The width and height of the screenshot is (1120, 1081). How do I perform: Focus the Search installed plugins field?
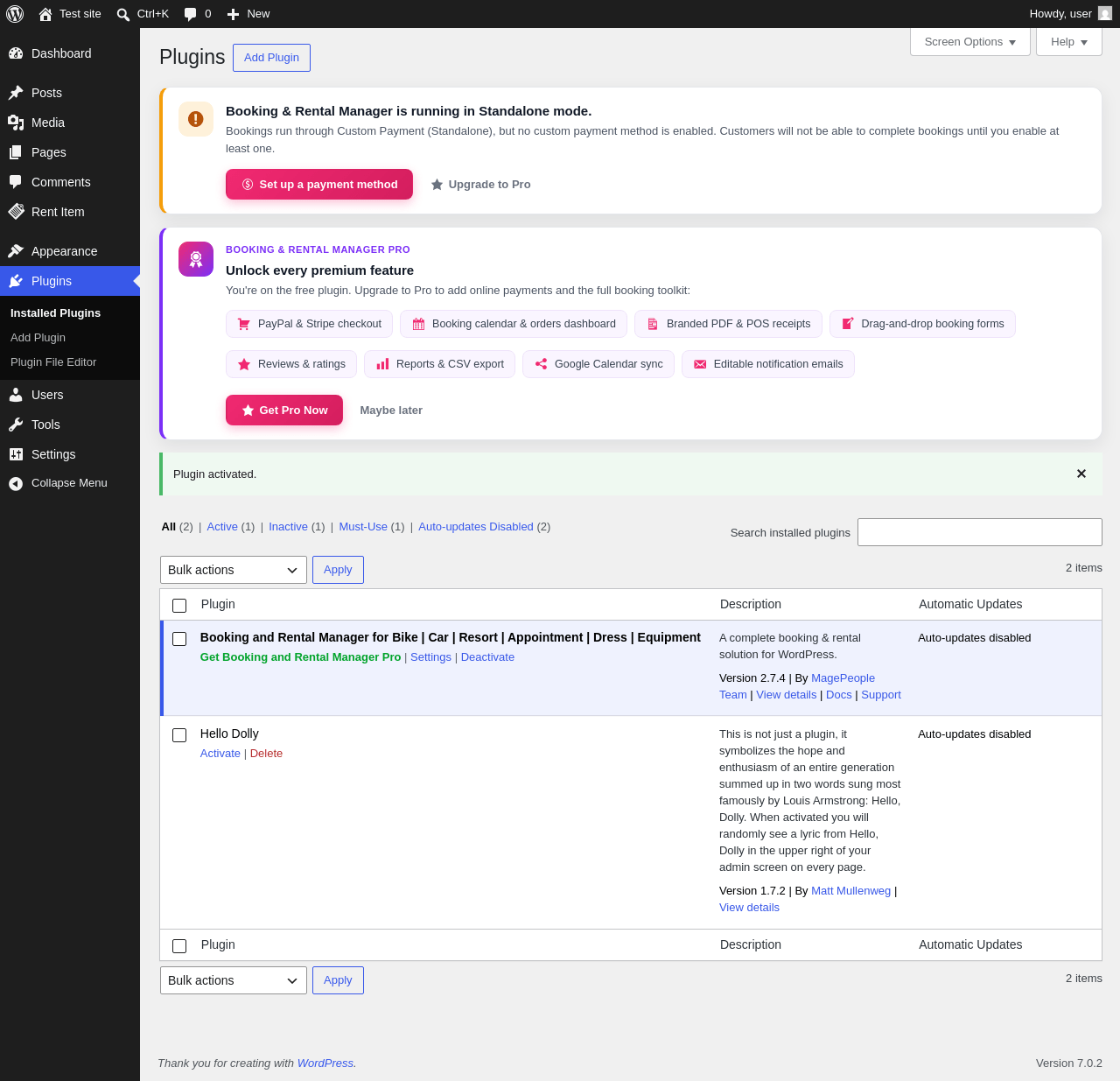coord(980,532)
